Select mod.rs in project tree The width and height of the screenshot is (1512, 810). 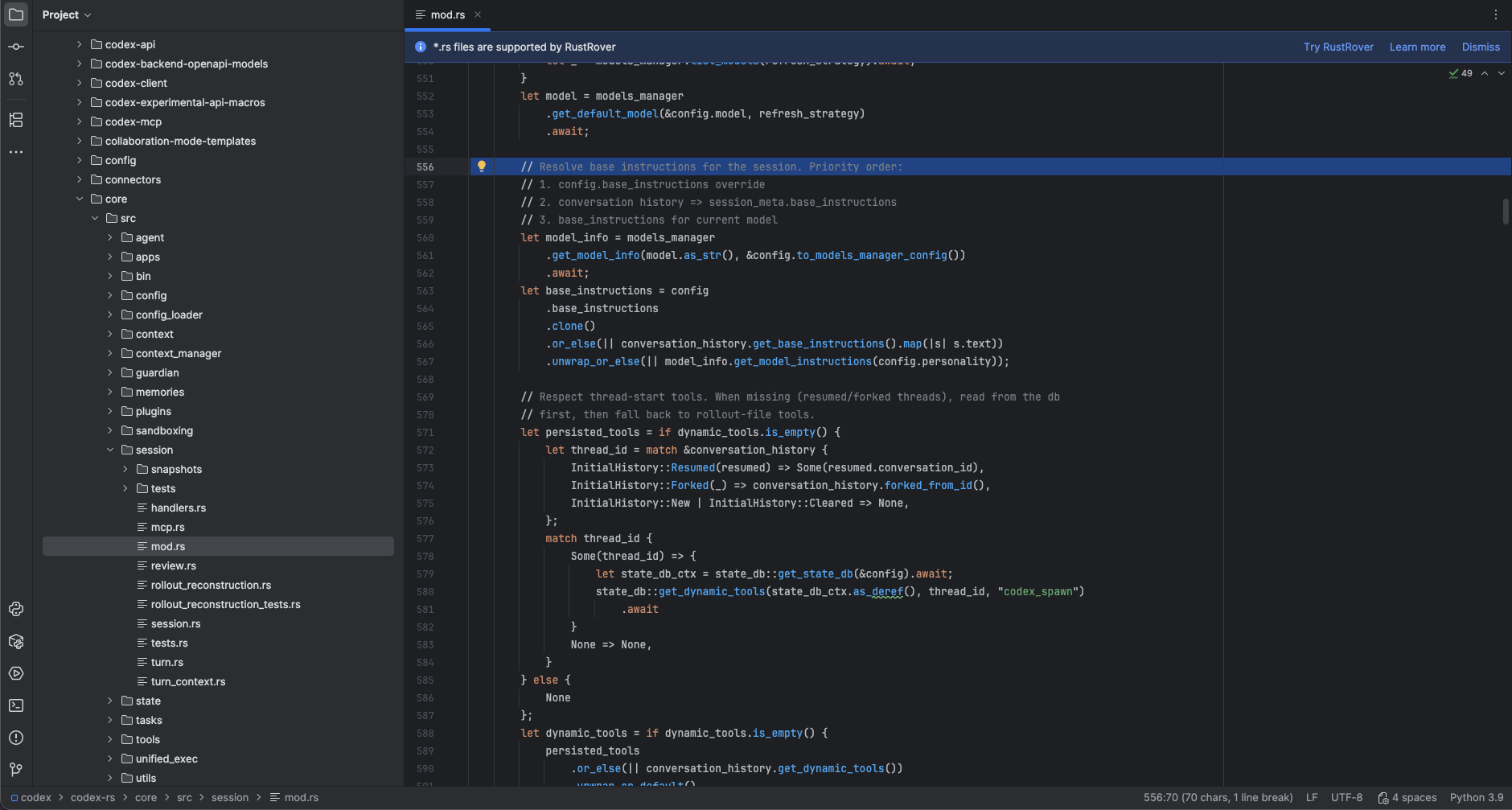pyautogui.click(x=218, y=546)
